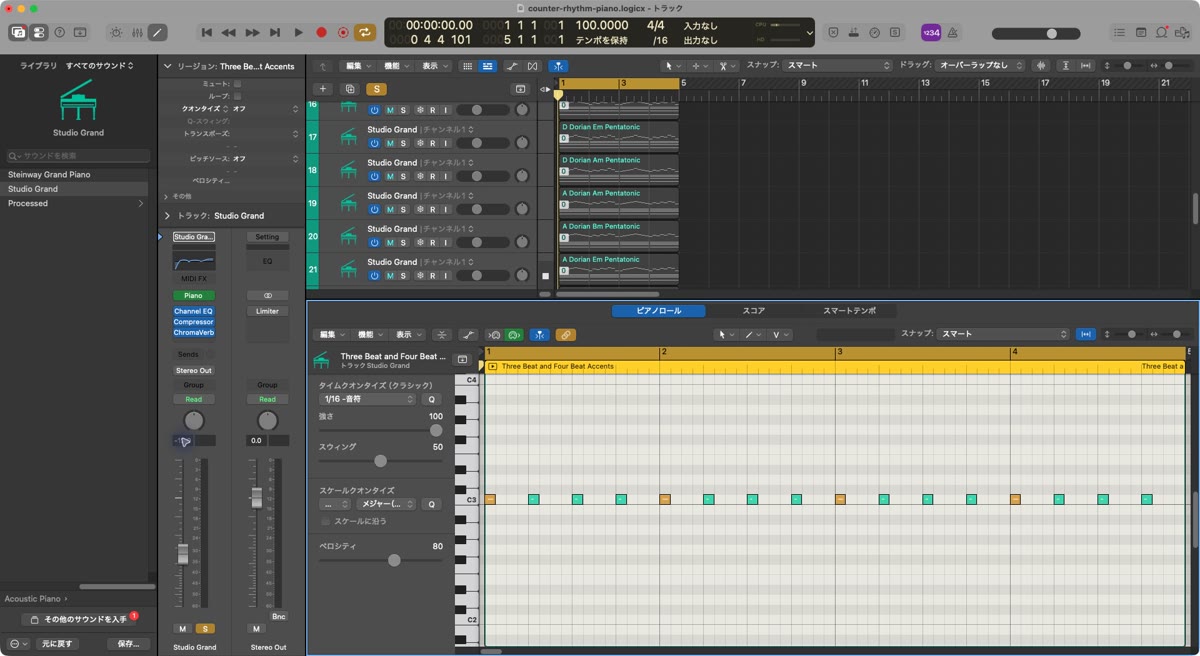
Task: Click 元に戻す button in library
Action: [x=58, y=644]
